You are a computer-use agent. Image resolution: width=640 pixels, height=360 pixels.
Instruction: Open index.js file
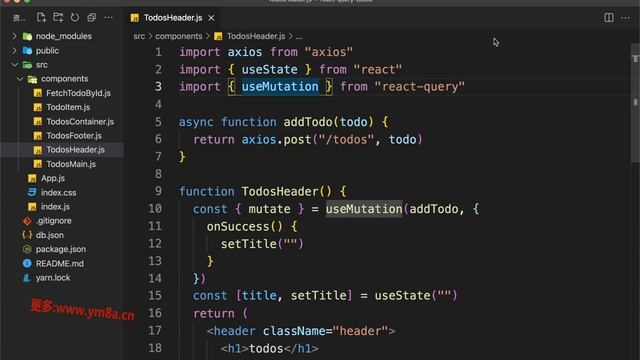(x=55, y=207)
